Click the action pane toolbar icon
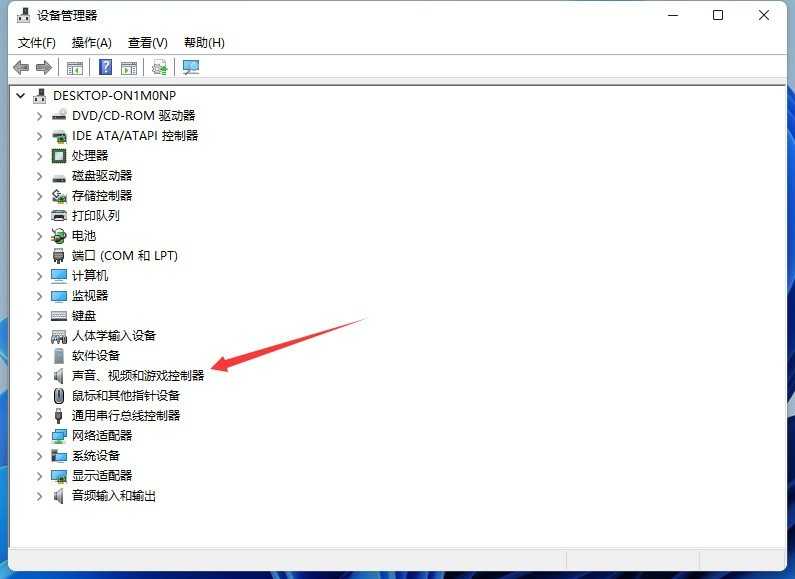 (x=129, y=67)
